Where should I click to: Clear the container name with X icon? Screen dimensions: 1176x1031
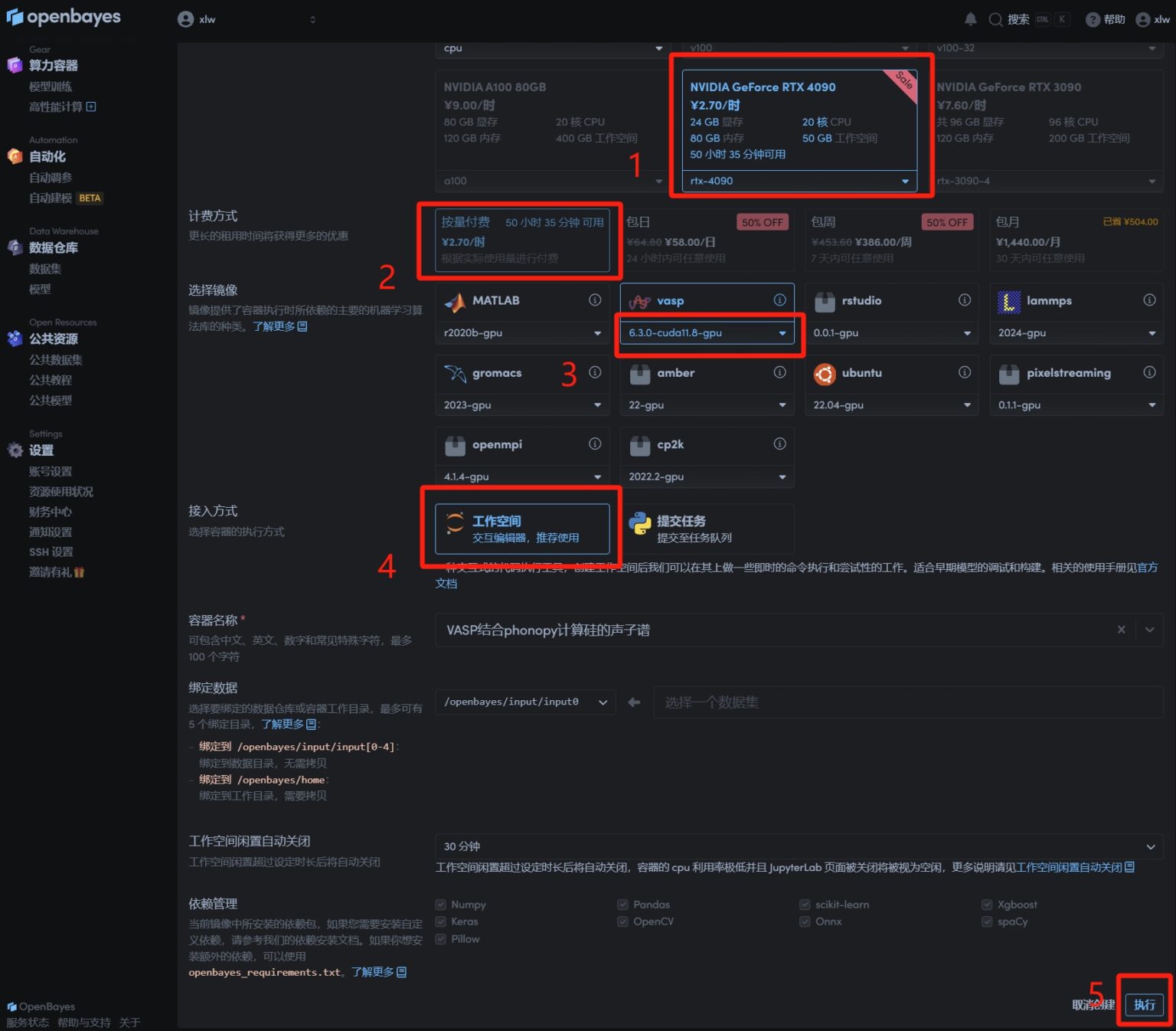[x=1121, y=630]
